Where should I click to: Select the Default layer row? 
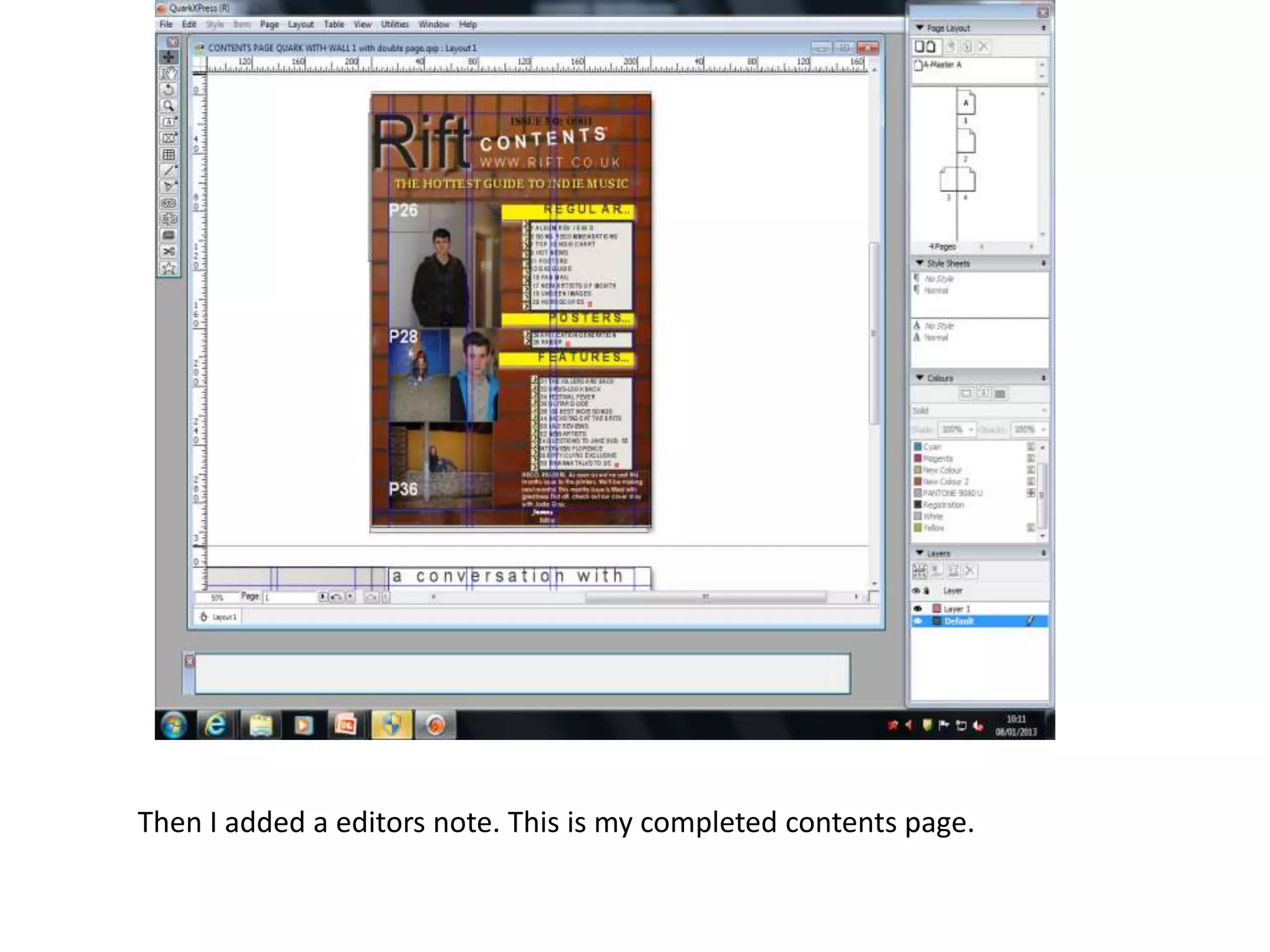pyautogui.click(x=980, y=621)
